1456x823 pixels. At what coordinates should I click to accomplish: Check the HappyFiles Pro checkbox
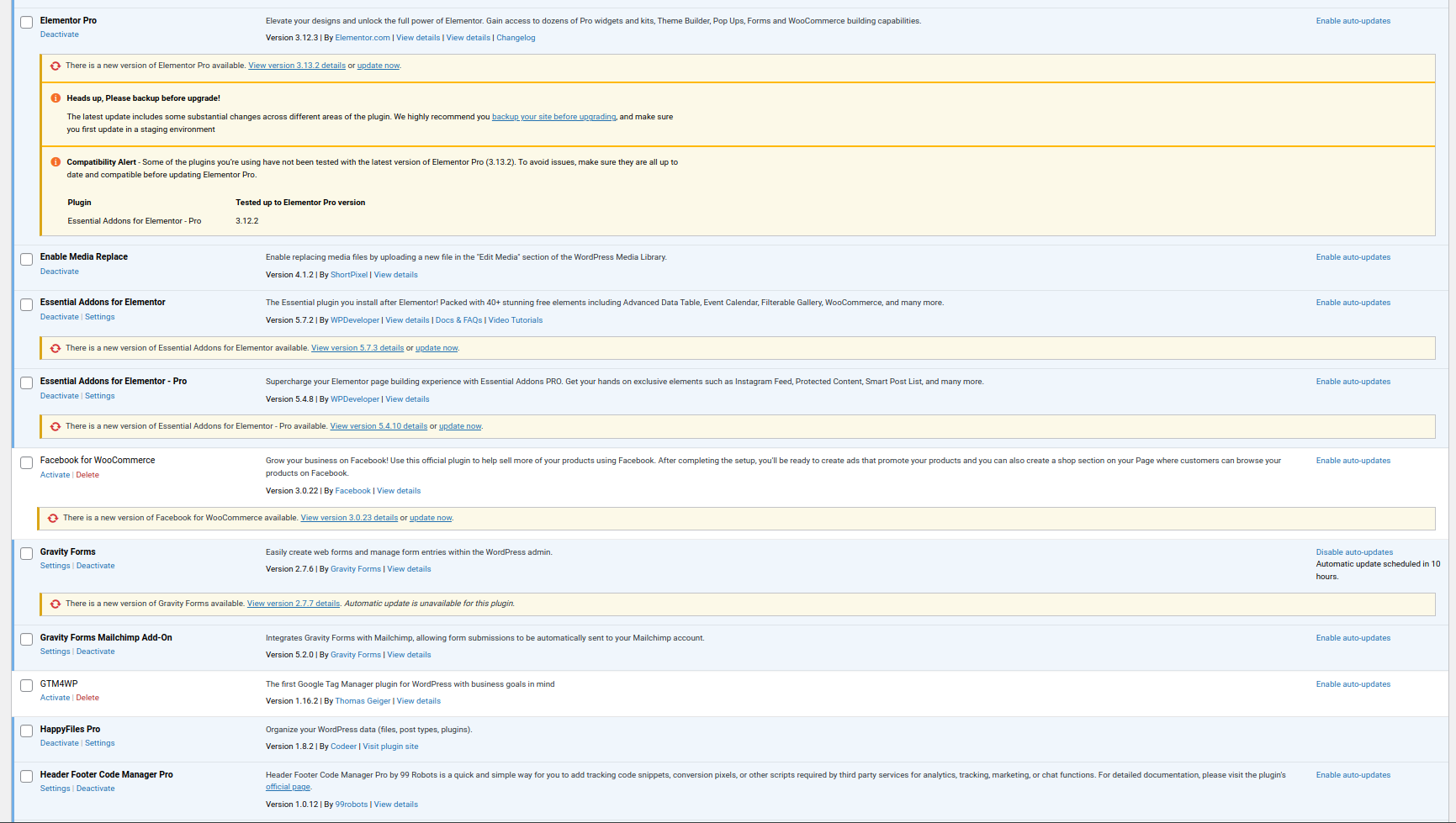click(27, 731)
